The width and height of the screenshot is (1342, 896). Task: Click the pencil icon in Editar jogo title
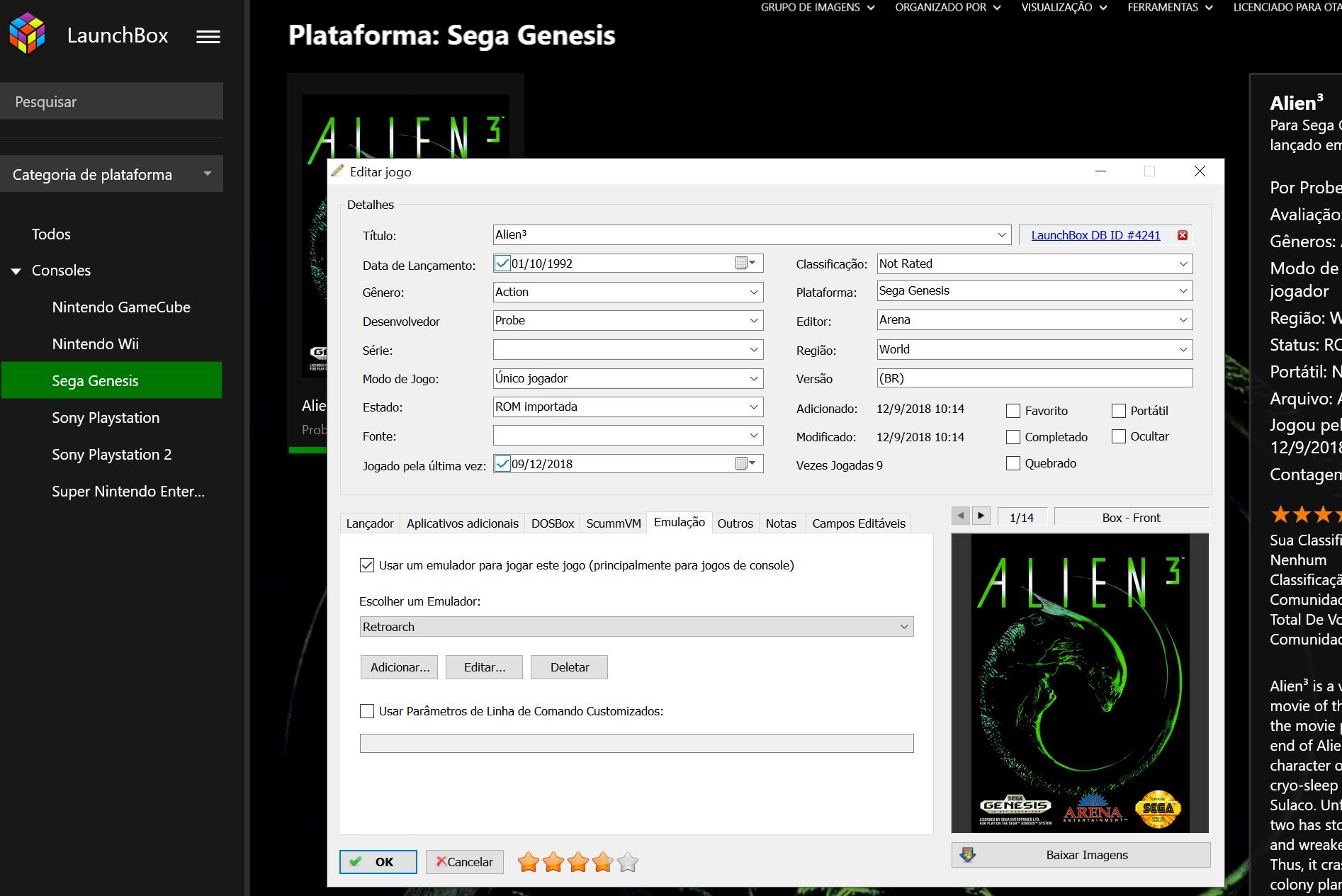(338, 171)
